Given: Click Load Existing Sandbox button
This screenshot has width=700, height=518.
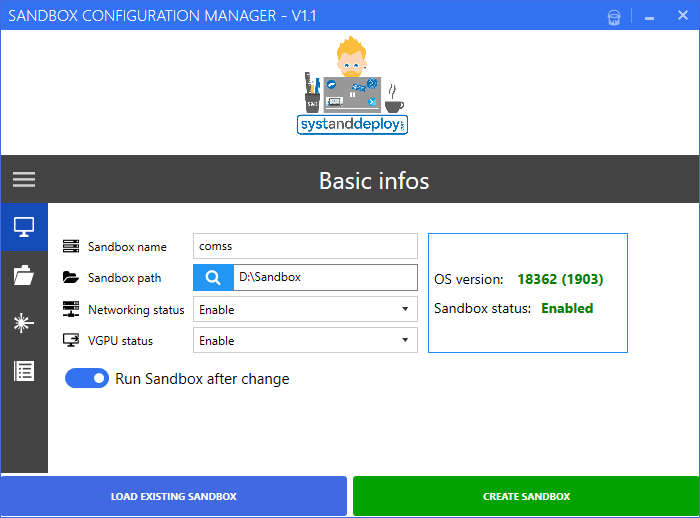Looking at the screenshot, I should (174, 496).
